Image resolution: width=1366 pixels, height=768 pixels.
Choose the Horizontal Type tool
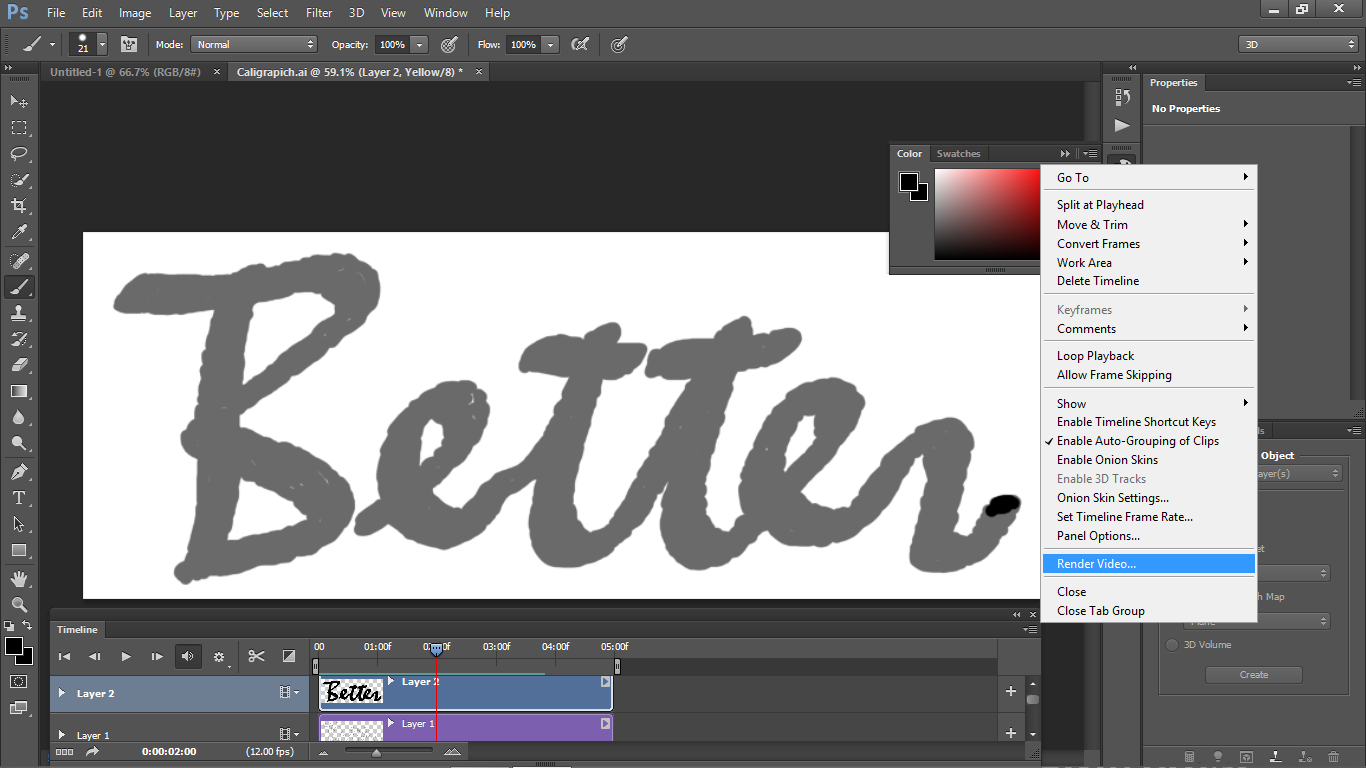click(18, 498)
